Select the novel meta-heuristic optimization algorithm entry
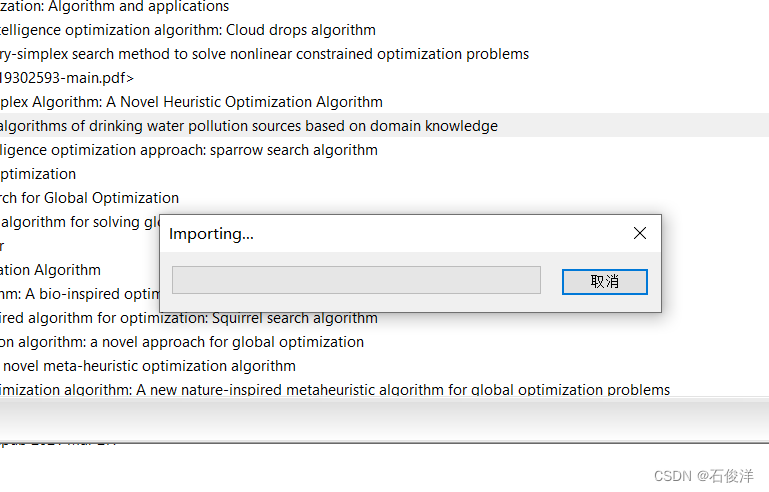Viewport: 769px width, 492px height. [148, 366]
